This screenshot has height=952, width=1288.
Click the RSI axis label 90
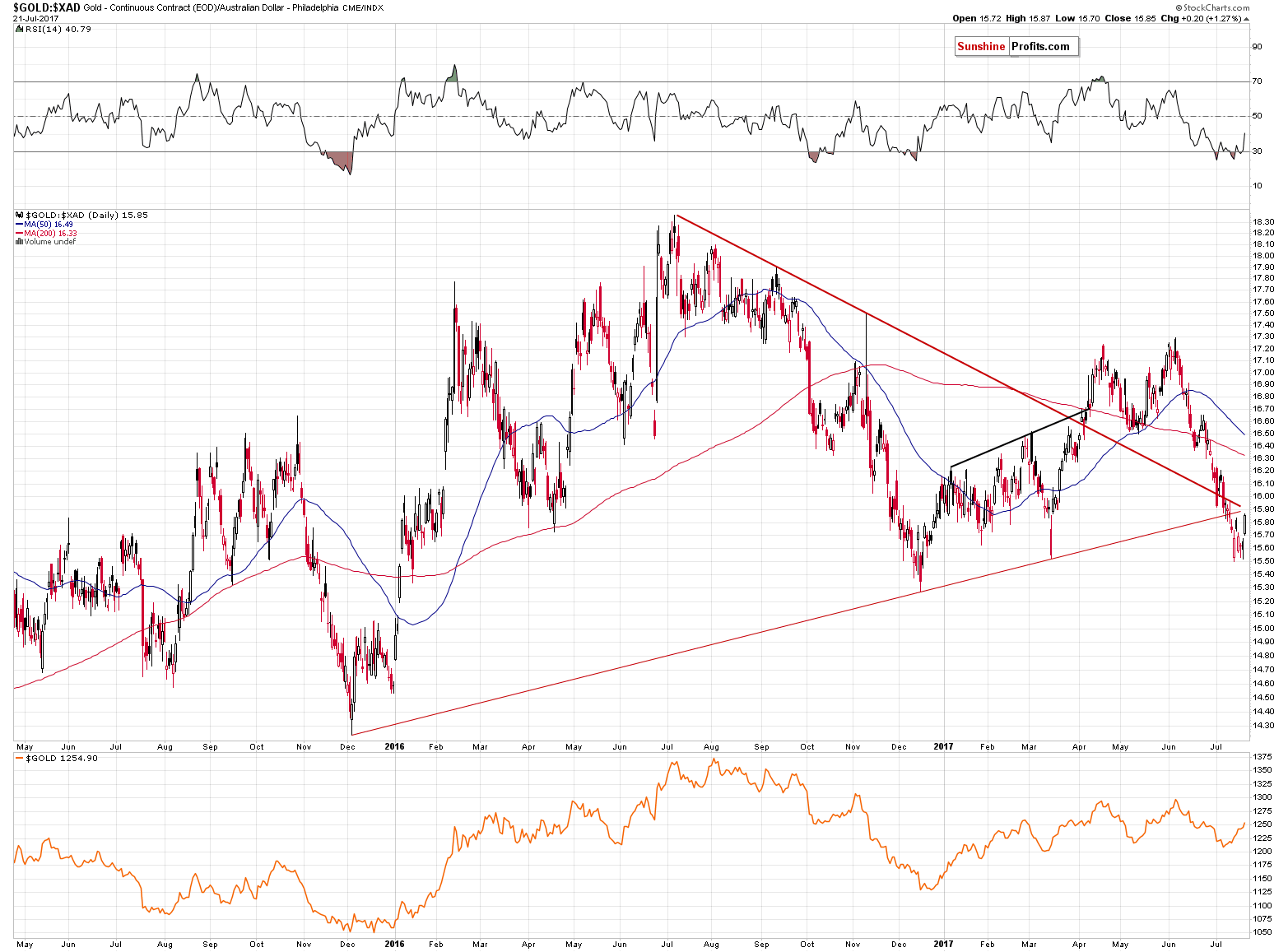point(1257,47)
